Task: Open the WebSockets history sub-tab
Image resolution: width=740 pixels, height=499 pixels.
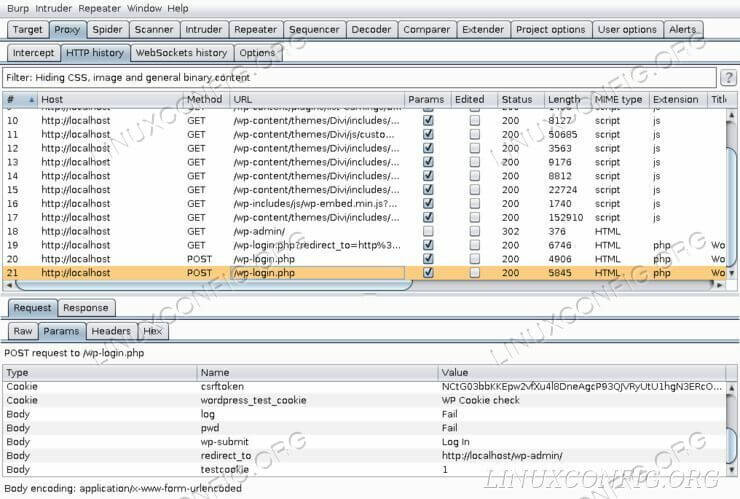Action: (x=182, y=53)
